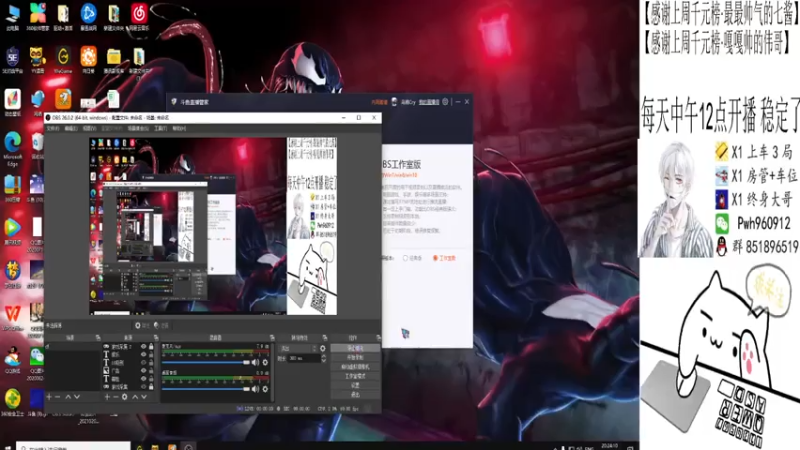Open 桌面音频 audio settings gear
Screen dimensions: 800x450
(265, 389)
